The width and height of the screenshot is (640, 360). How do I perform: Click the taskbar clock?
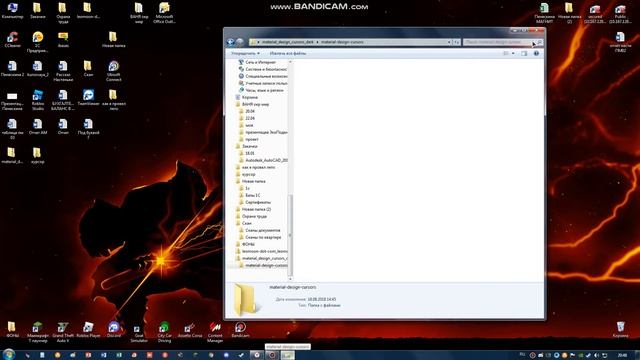coord(622,355)
